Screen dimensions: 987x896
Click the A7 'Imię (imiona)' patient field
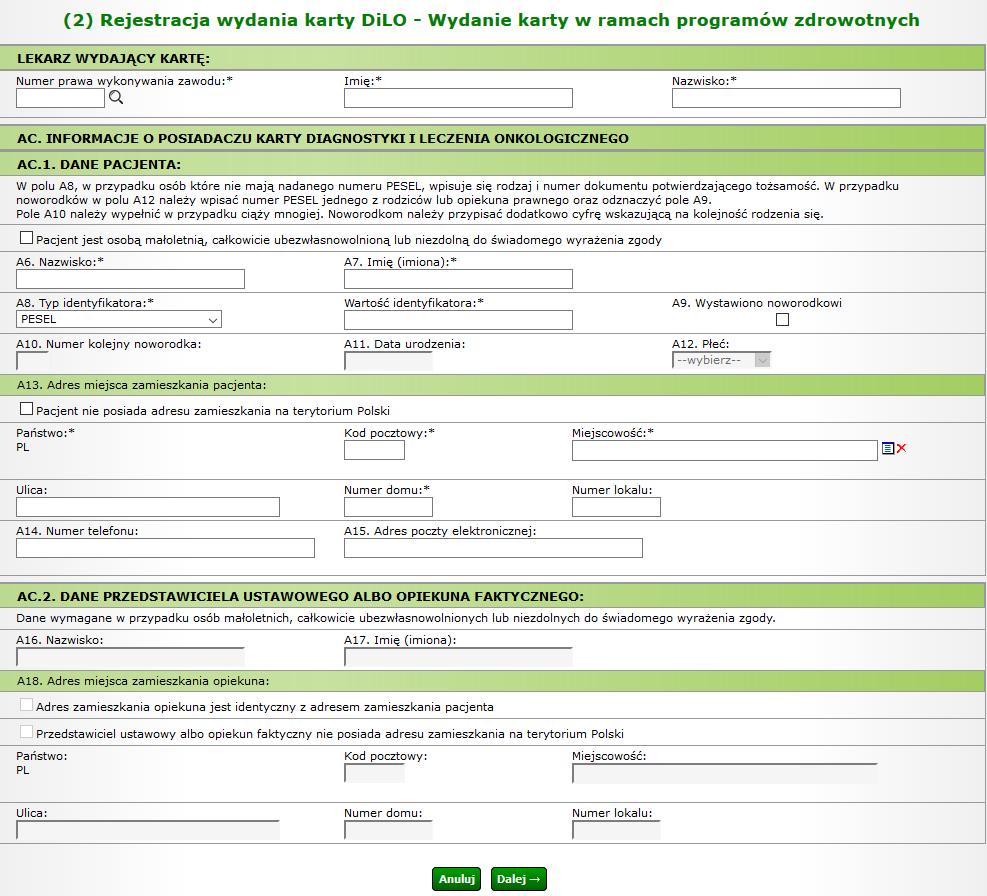coord(458,279)
